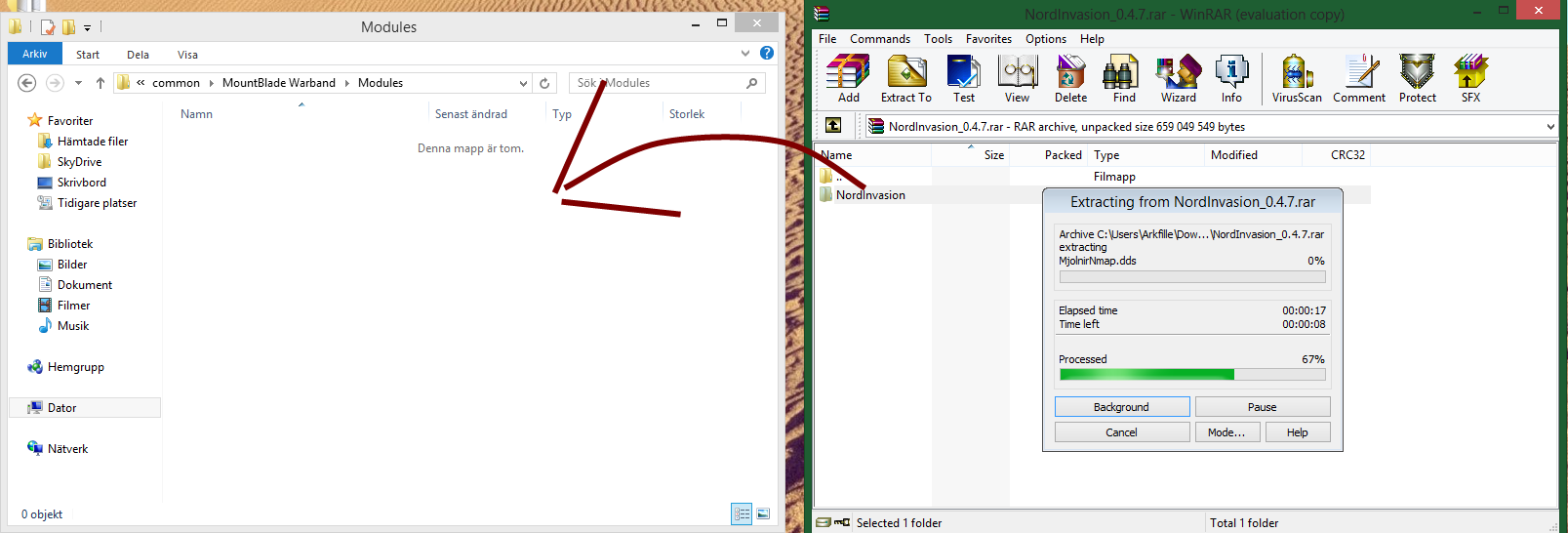The image size is (1568, 533).
Task: Click the View icon in WinRAR toolbar
Action: [1017, 78]
